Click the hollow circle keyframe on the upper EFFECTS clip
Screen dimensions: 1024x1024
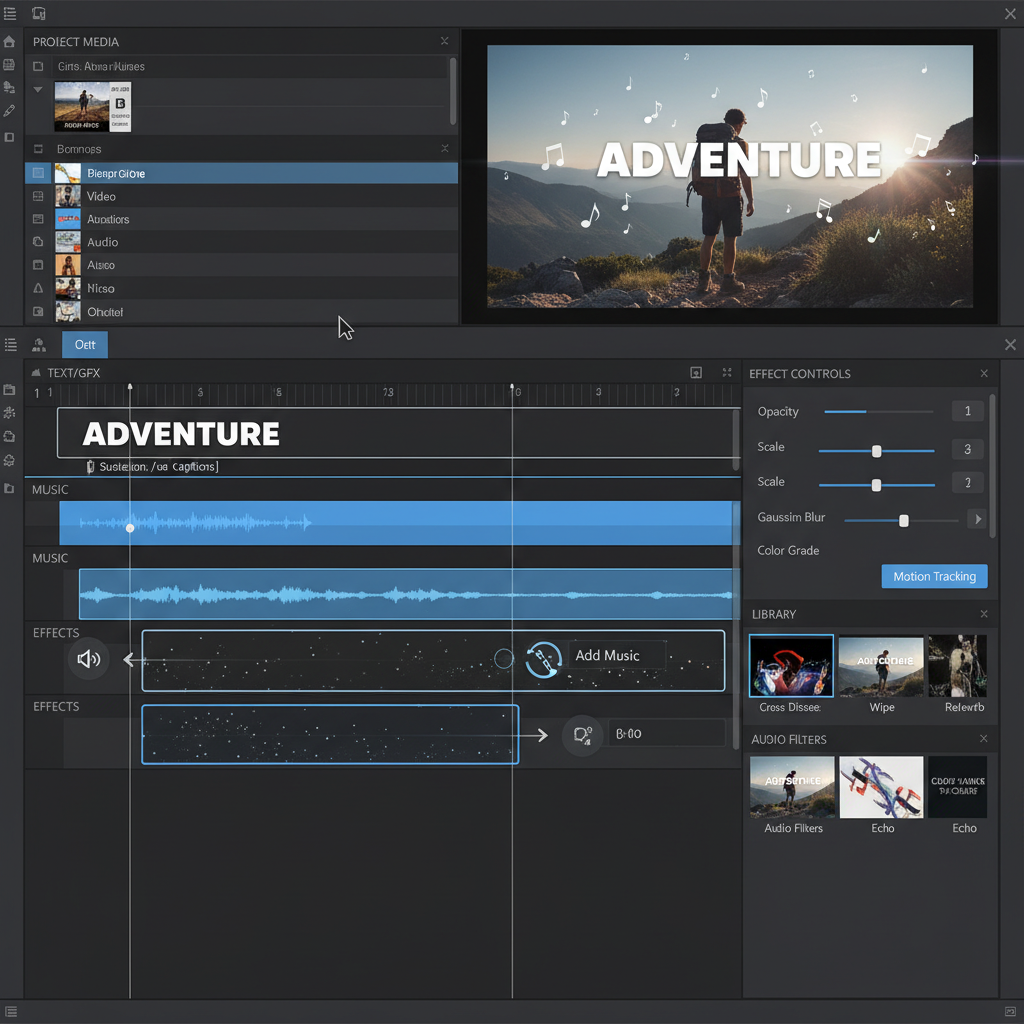tap(504, 658)
